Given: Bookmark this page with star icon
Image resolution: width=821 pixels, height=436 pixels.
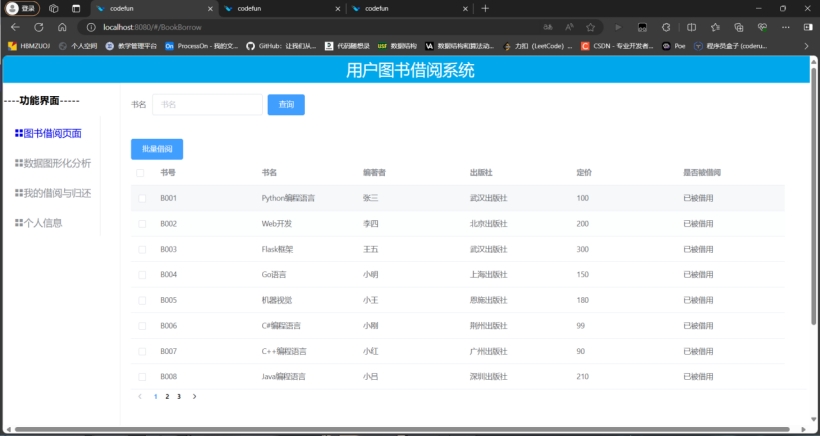Looking at the screenshot, I should click(x=591, y=27).
